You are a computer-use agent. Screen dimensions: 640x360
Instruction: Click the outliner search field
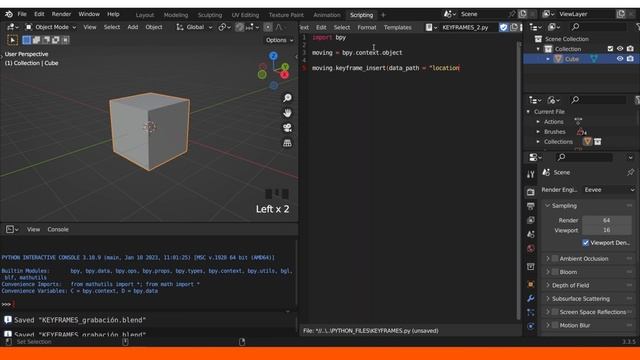click(598, 27)
